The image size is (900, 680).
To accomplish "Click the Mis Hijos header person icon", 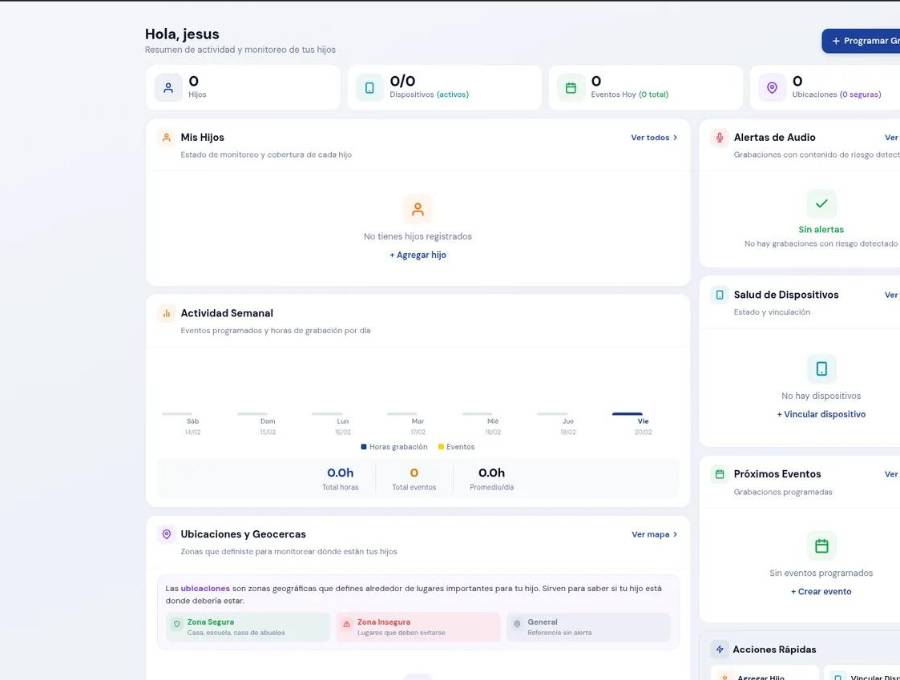I will click(x=166, y=138).
